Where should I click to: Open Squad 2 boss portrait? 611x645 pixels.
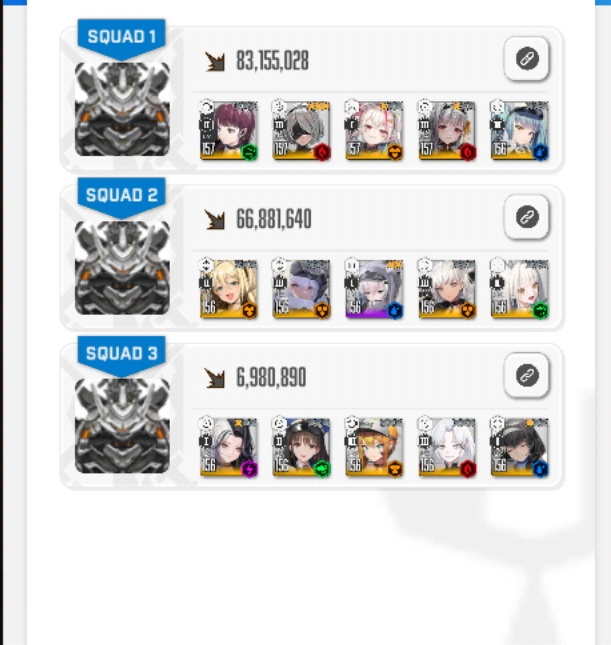(x=122, y=268)
